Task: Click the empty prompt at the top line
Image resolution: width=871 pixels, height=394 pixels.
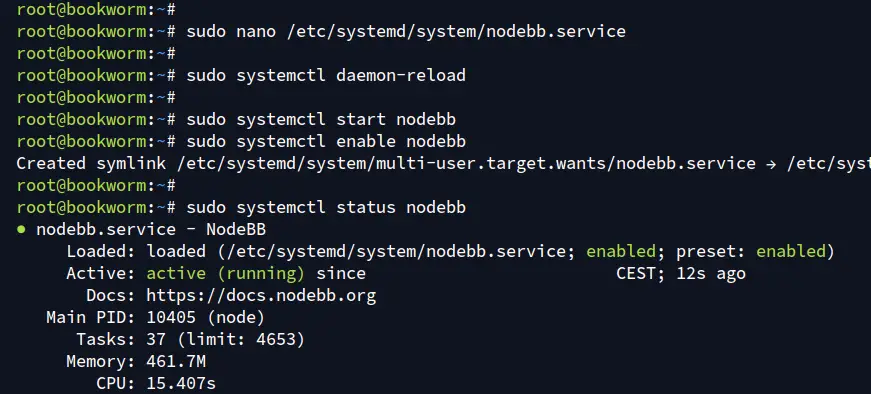Action: point(97,9)
